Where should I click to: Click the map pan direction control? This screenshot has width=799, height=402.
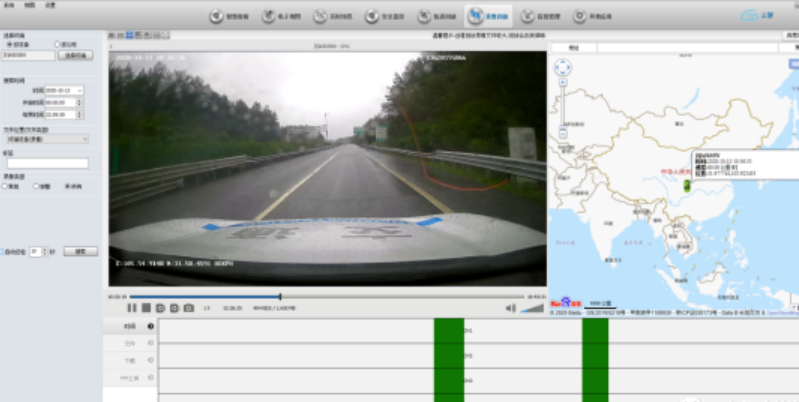tap(563, 68)
